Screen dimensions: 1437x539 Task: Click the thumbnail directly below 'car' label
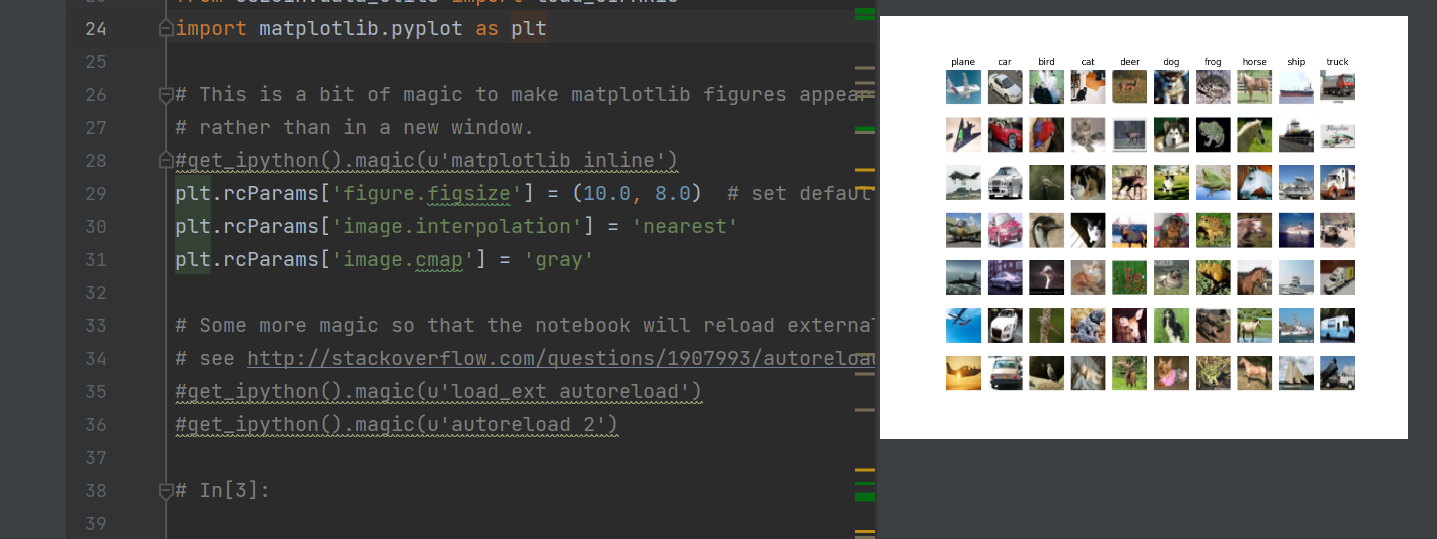point(1005,87)
